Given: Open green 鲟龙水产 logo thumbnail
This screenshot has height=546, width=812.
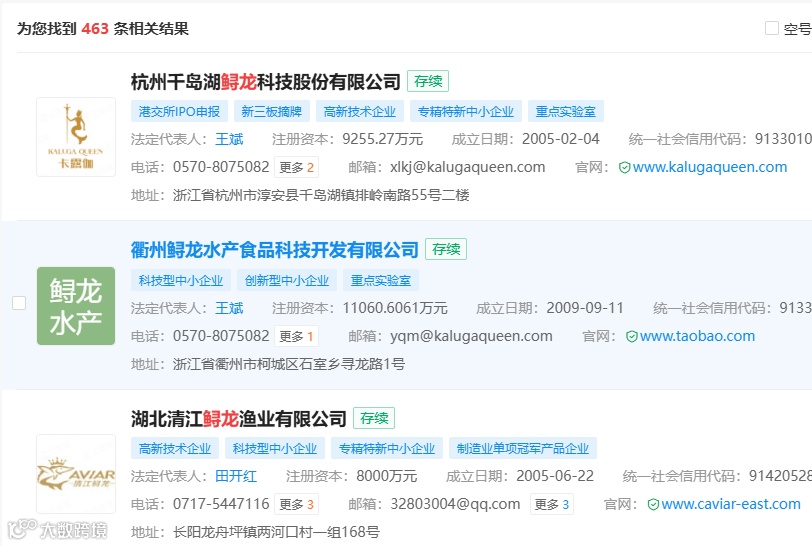Looking at the screenshot, I should [x=76, y=306].
